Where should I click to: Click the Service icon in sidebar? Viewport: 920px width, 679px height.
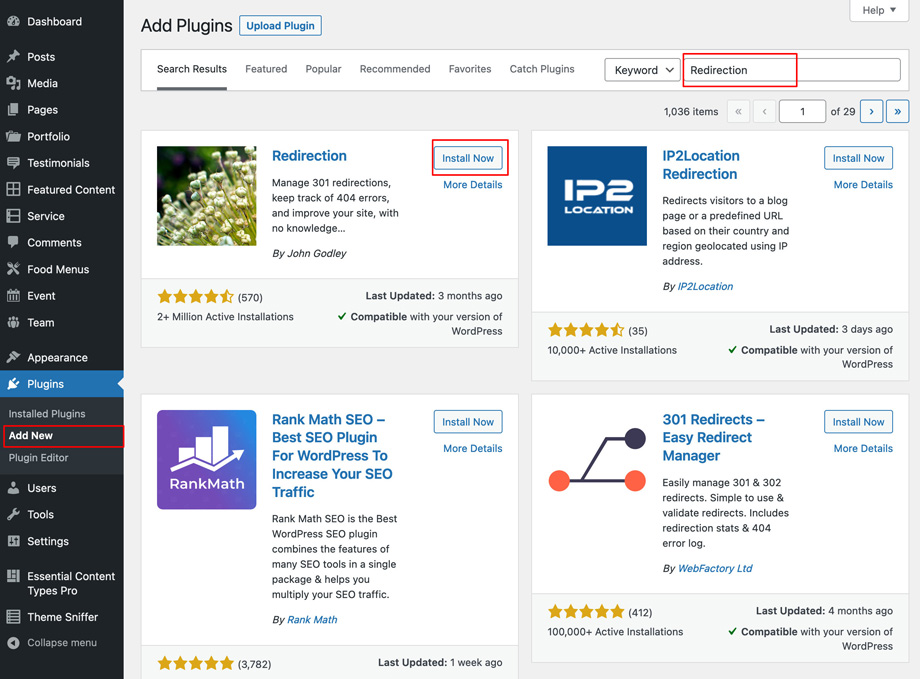(13, 216)
